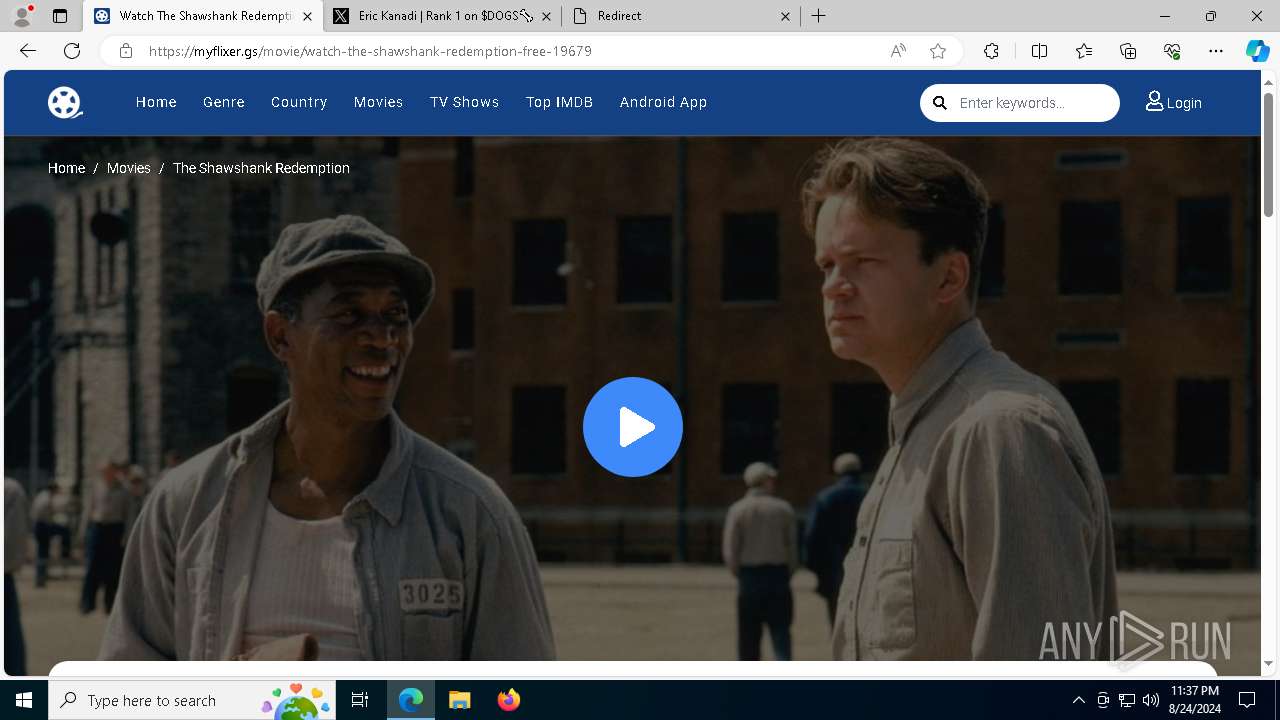Click the scrollbar down arrow
1280x720 pixels.
(x=1269, y=664)
